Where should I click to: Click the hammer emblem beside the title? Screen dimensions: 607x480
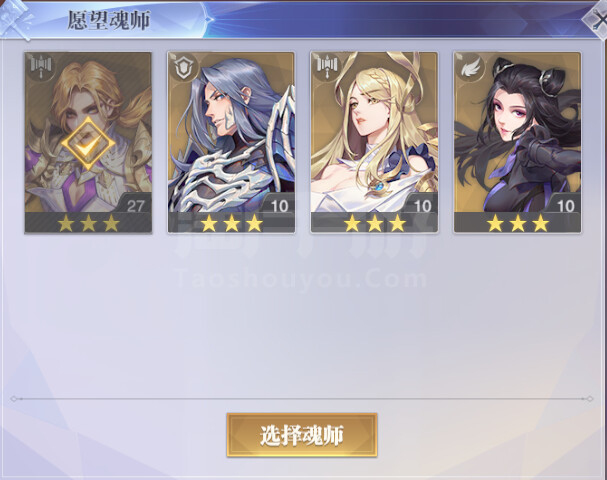click(17, 19)
